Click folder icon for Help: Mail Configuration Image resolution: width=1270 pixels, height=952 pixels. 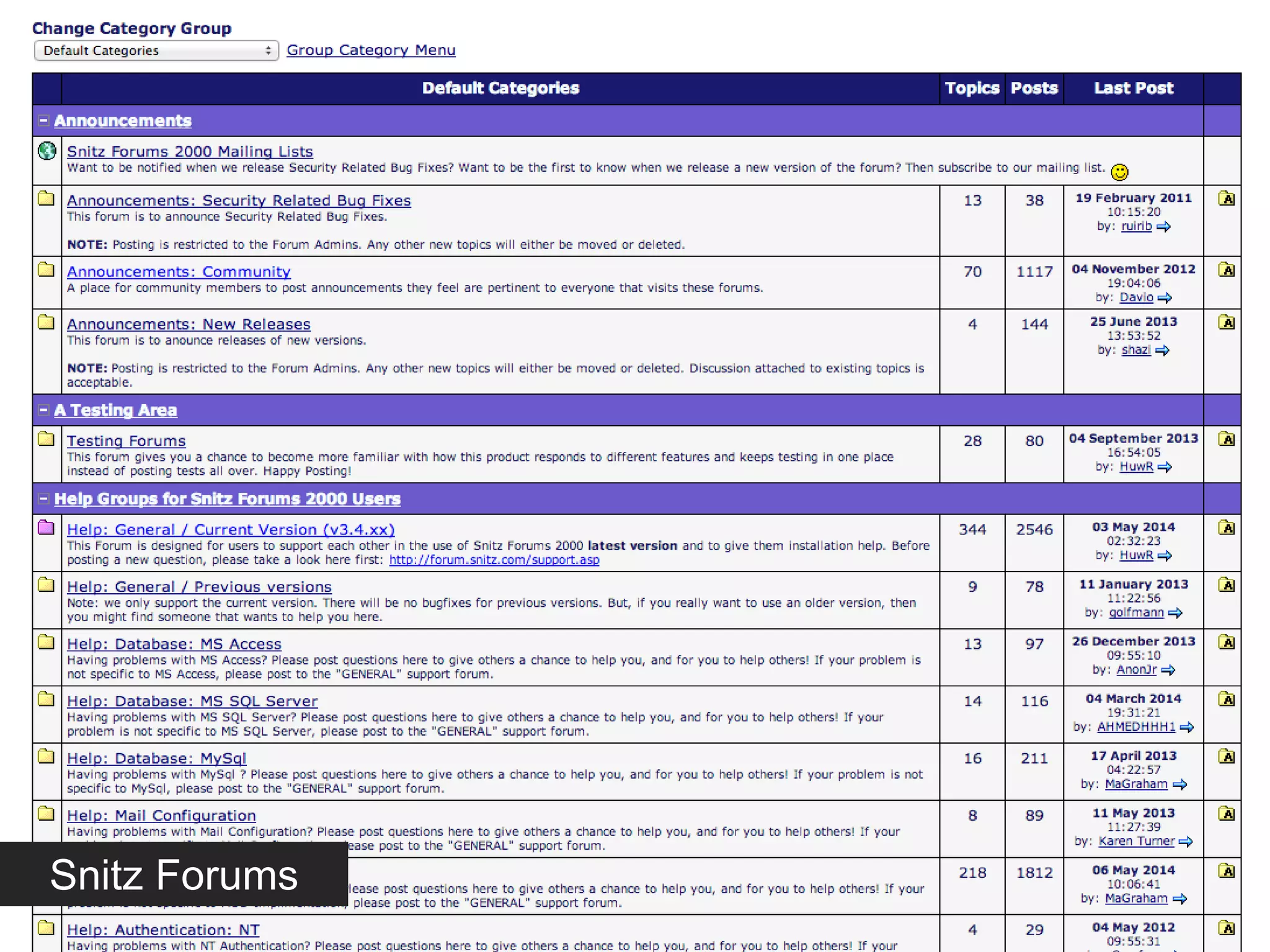(x=46, y=813)
